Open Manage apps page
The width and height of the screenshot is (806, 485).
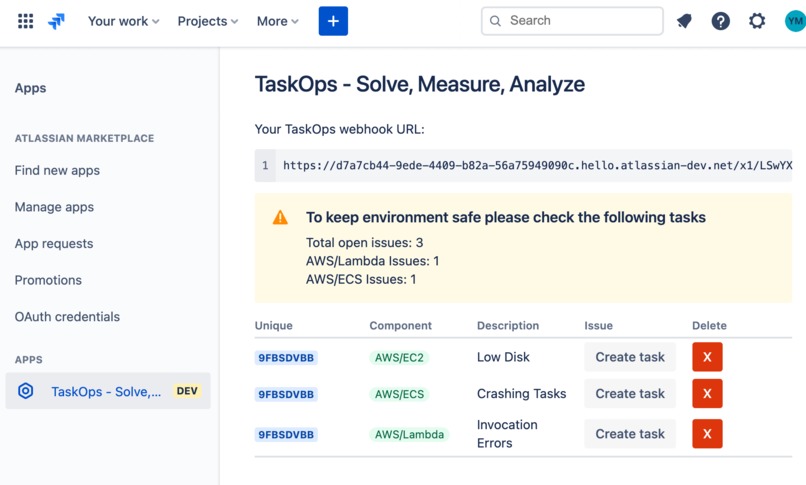click(x=54, y=207)
